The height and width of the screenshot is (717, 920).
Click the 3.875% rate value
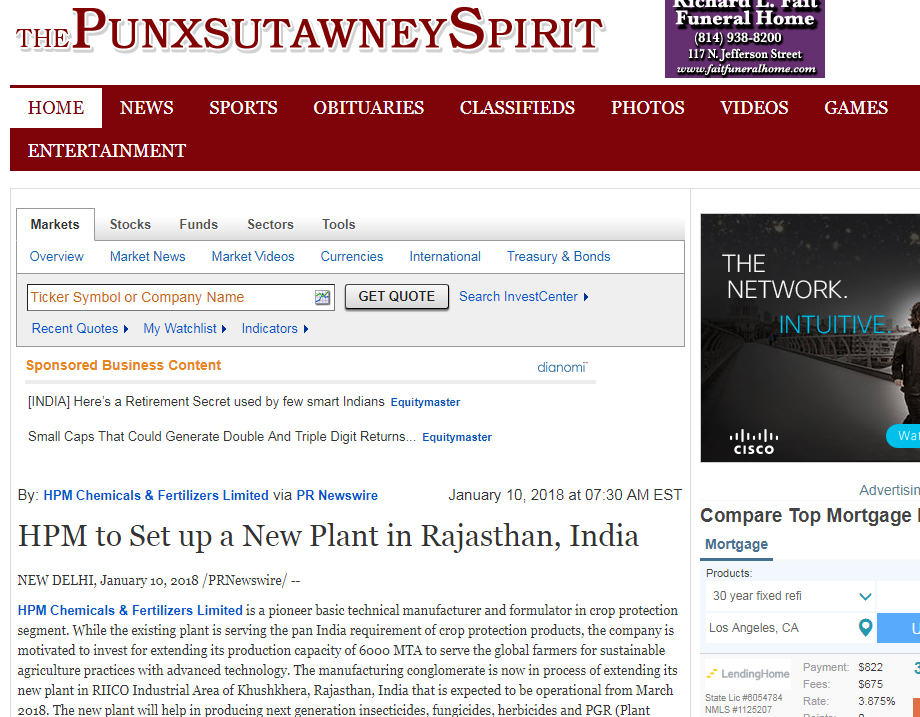tap(877, 701)
